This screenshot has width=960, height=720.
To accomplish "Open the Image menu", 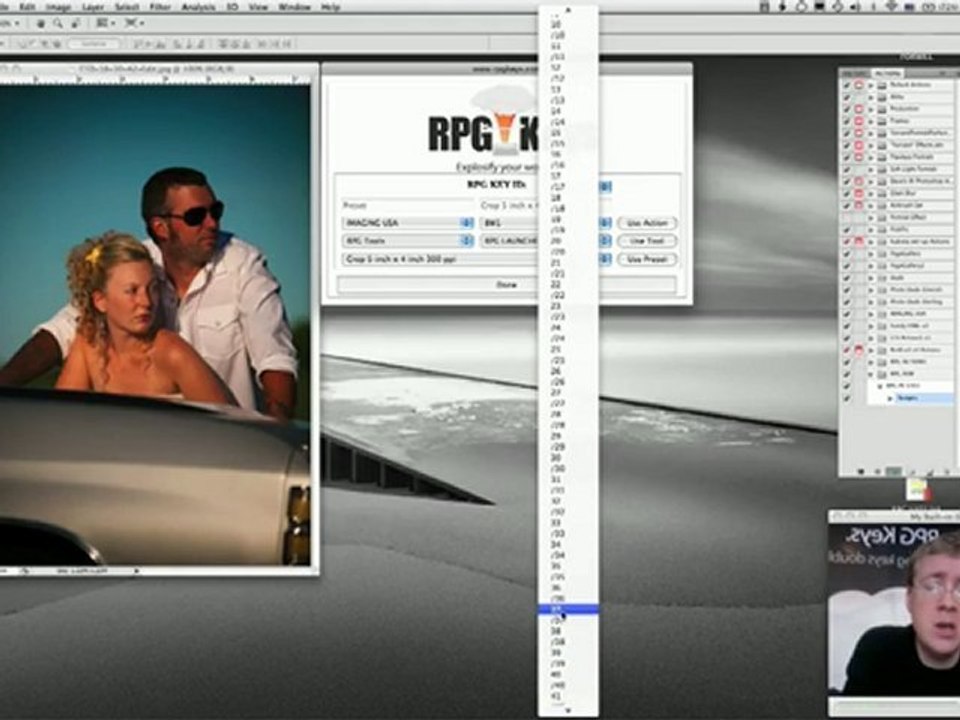I will (x=59, y=7).
